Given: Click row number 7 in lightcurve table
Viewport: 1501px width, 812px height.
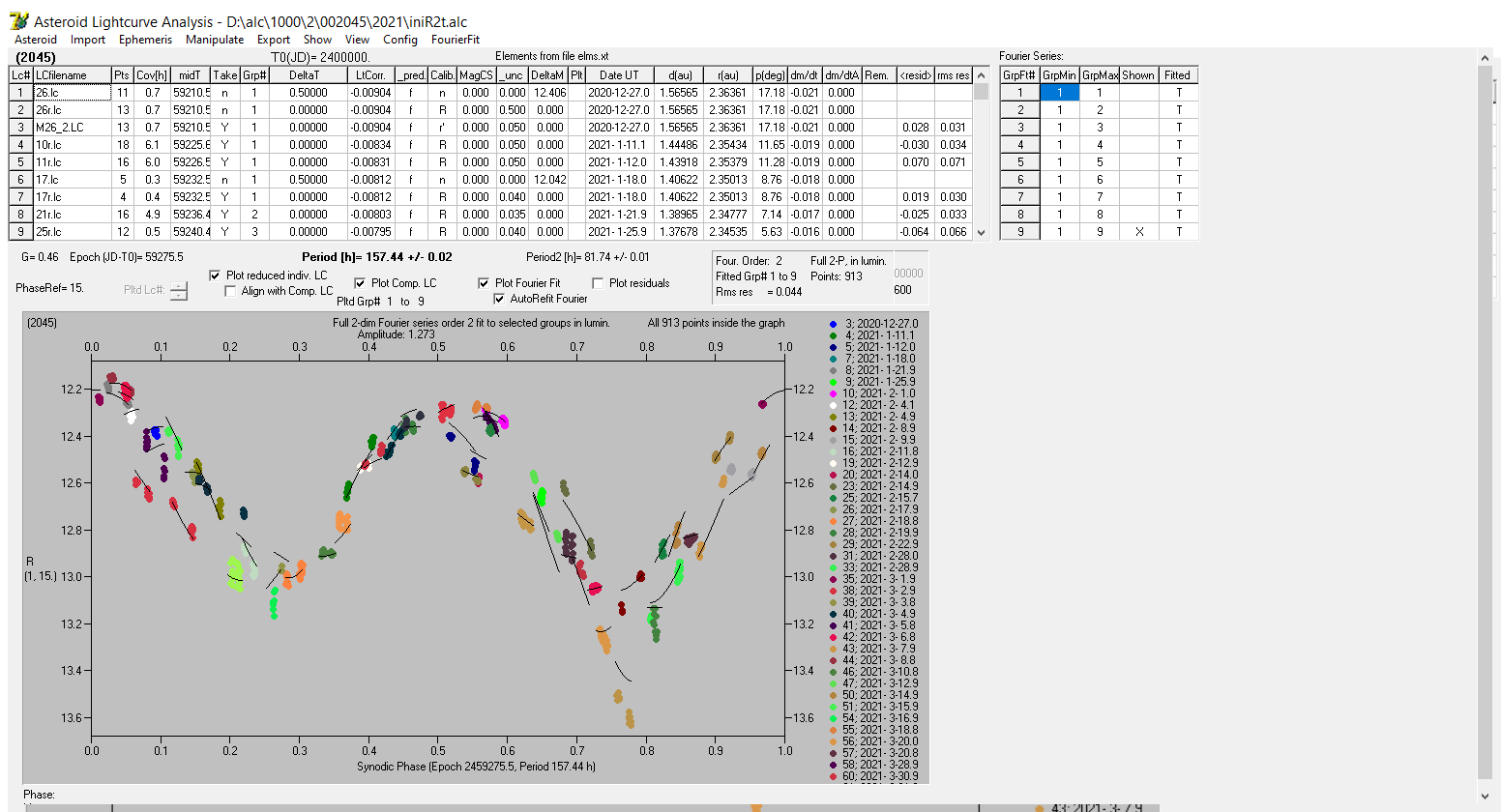Looking at the screenshot, I should click(21, 197).
